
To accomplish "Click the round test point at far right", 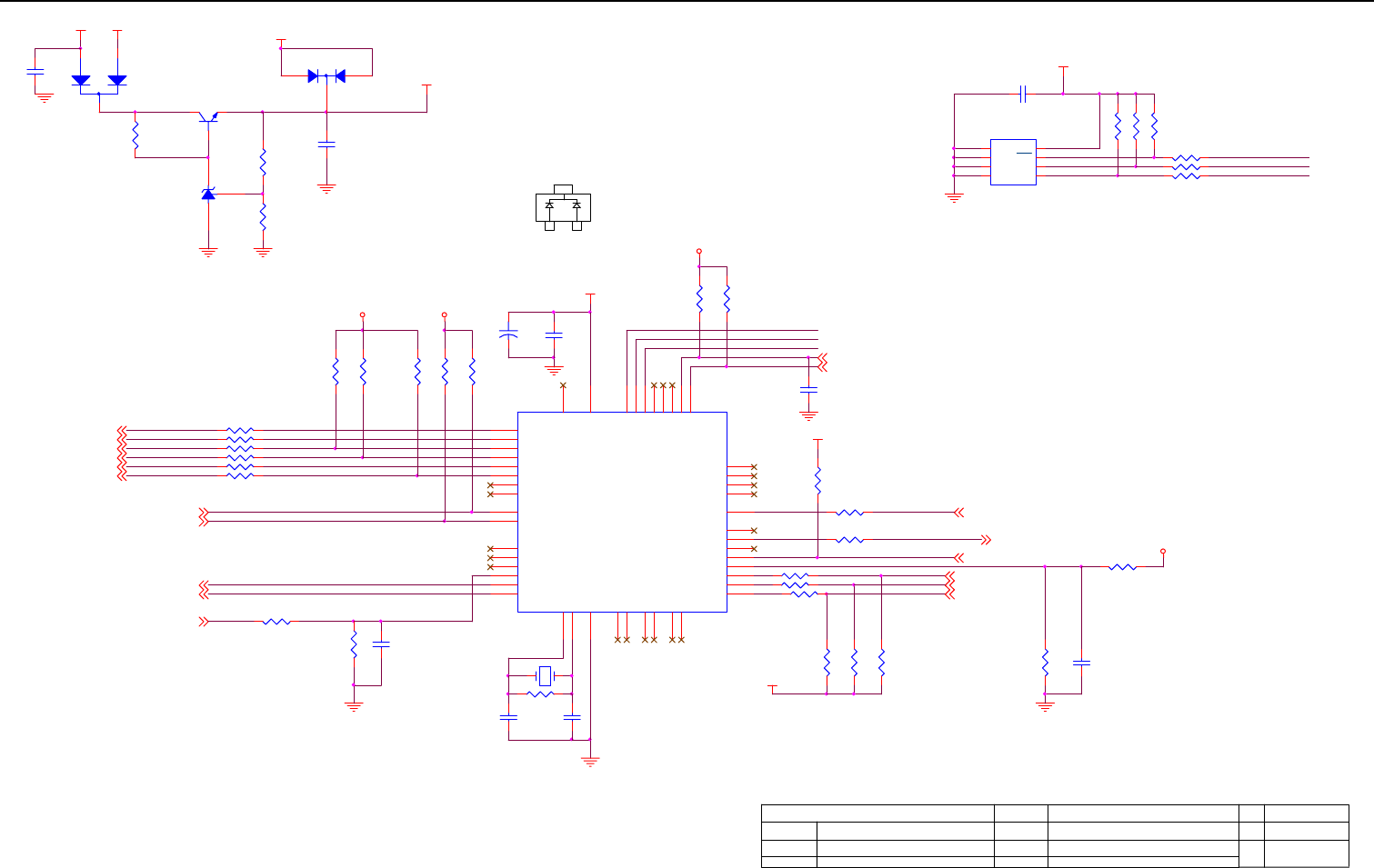I will coord(1163,551).
